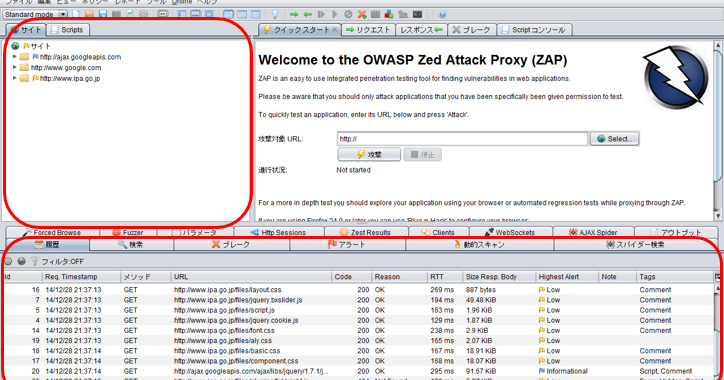Click the globe icon beside the filter funnel
Viewport: 724px width, 380px height.
click(21, 261)
